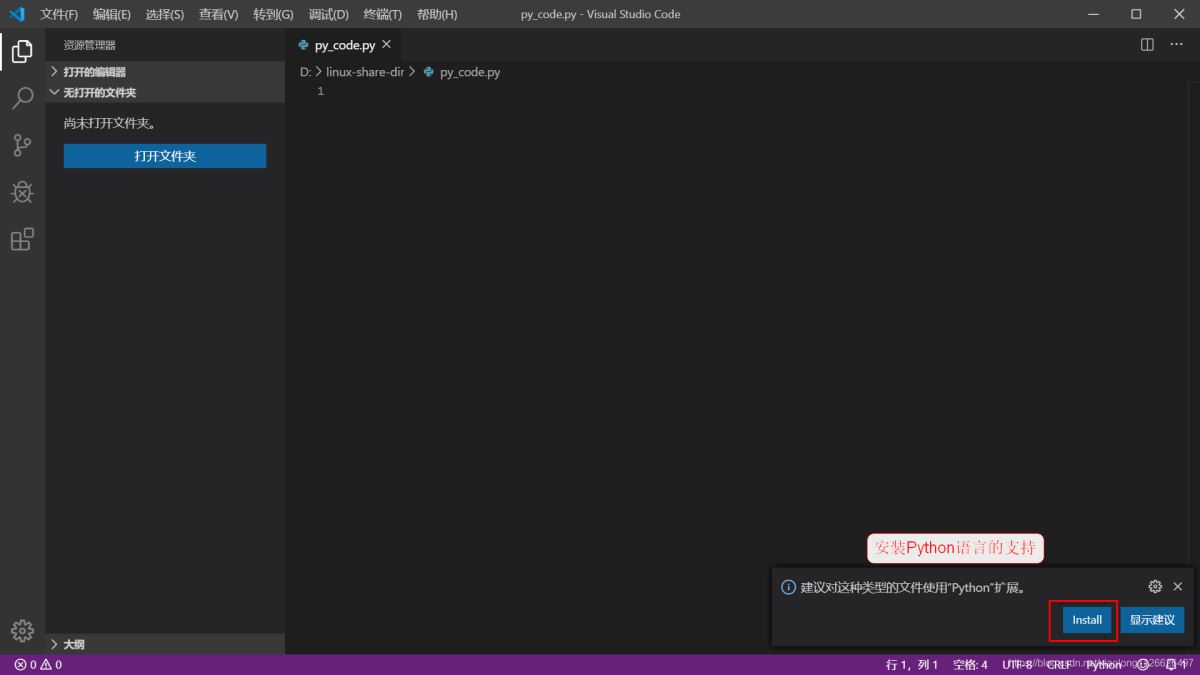Click the 打开文件夹 button

tap(164, 156)
